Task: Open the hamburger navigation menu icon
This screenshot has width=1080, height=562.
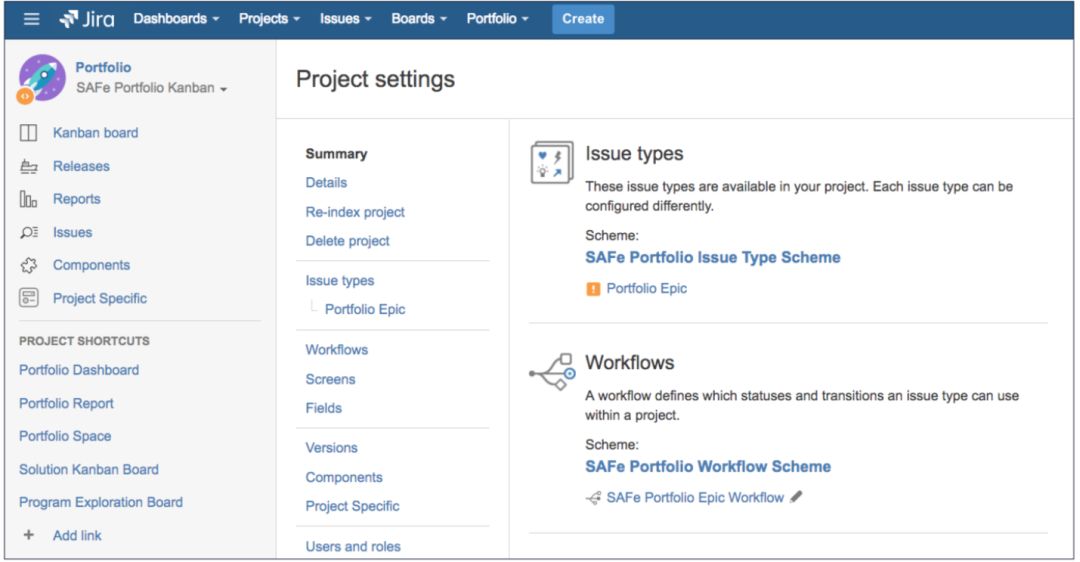Action: [x=32, y=19]
